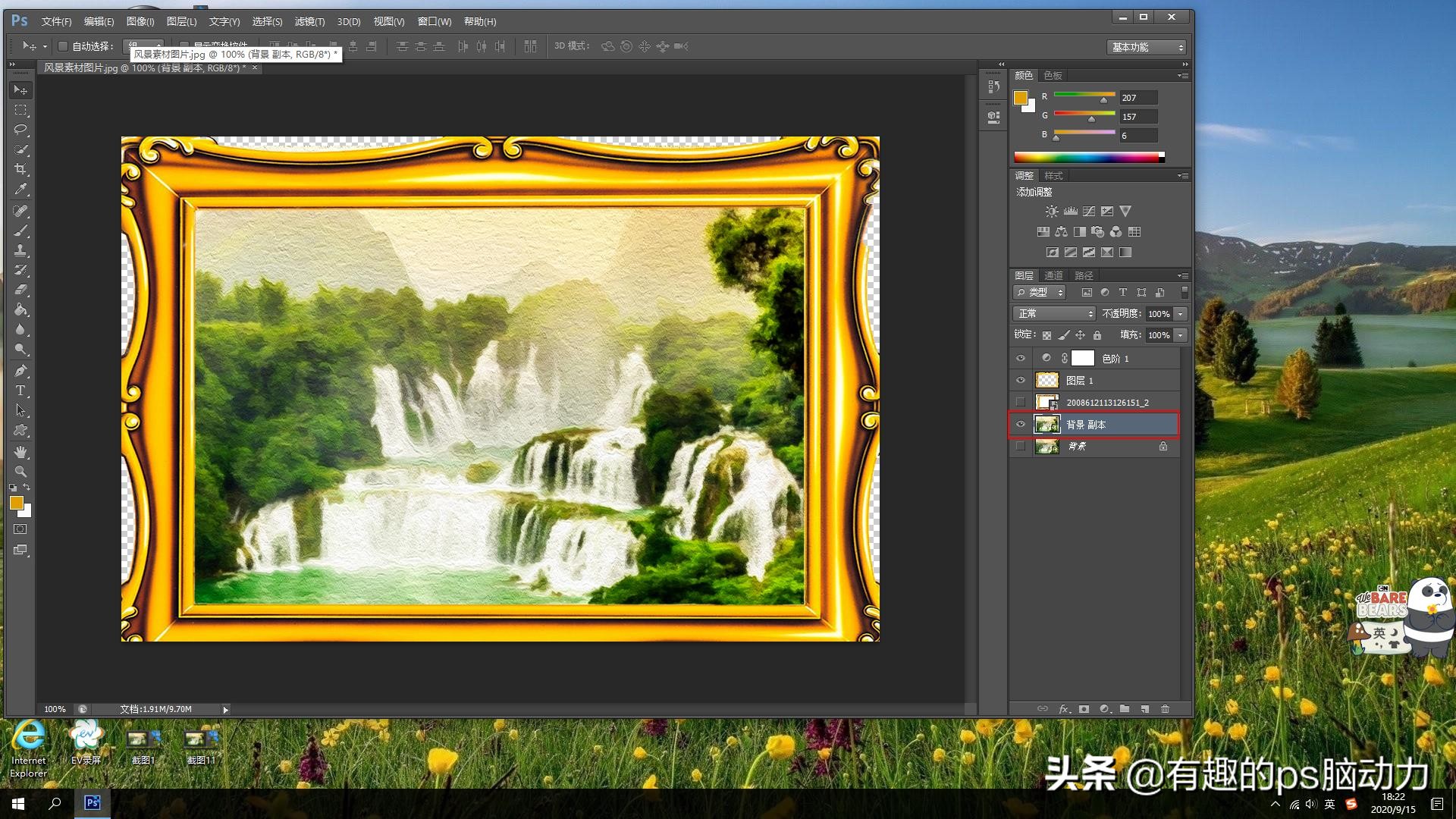Select the Horizontal Type tool
Screen dimensions: 1456x819
[20, 391]
